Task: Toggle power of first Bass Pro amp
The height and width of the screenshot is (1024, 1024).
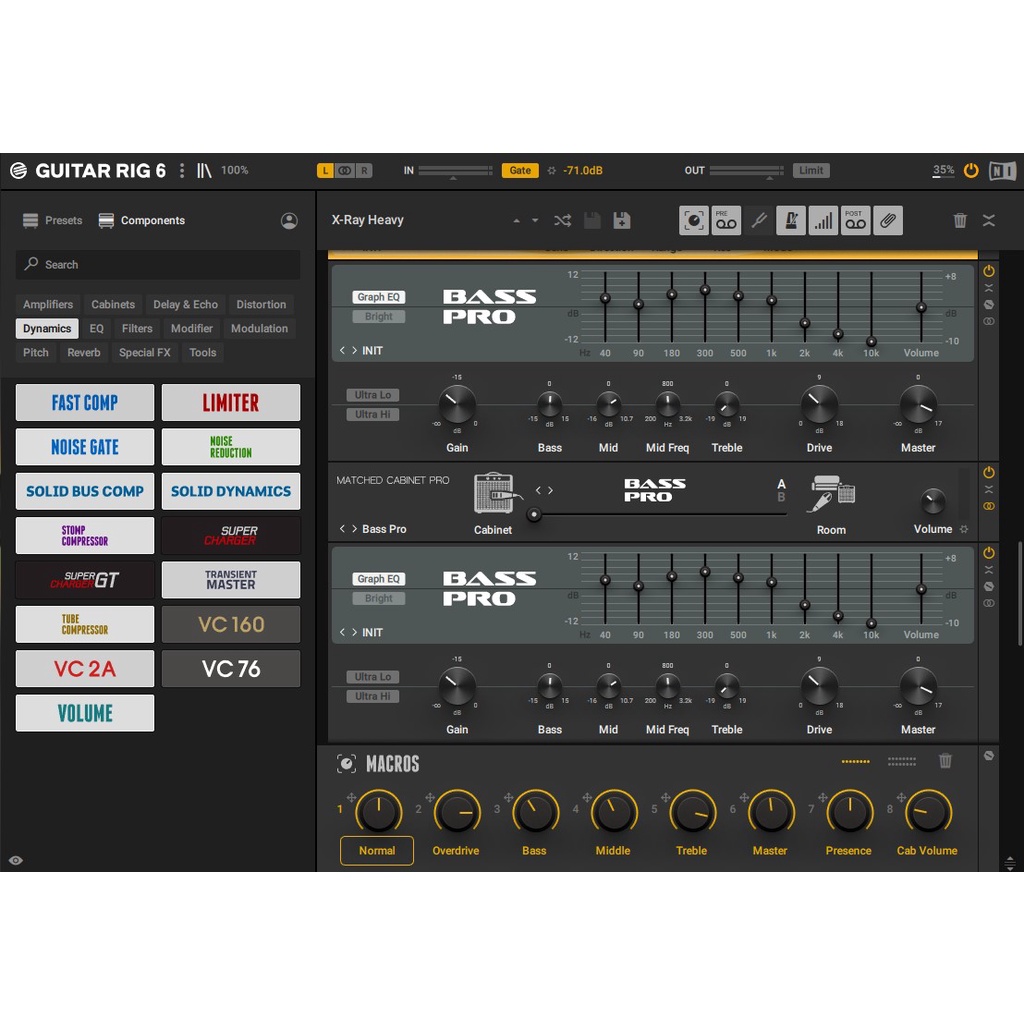Action: pyautogui.click(x=989, y=270)
